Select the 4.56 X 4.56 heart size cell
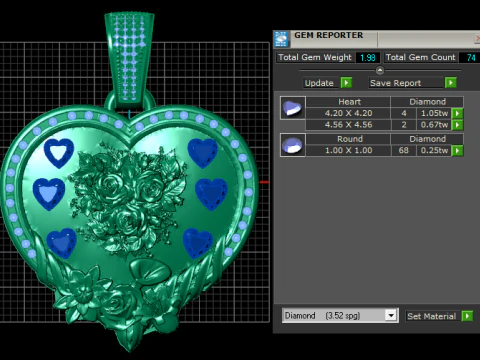Viewport: 480px width, 360px height. pyautogui.click(x=348, y=125)
